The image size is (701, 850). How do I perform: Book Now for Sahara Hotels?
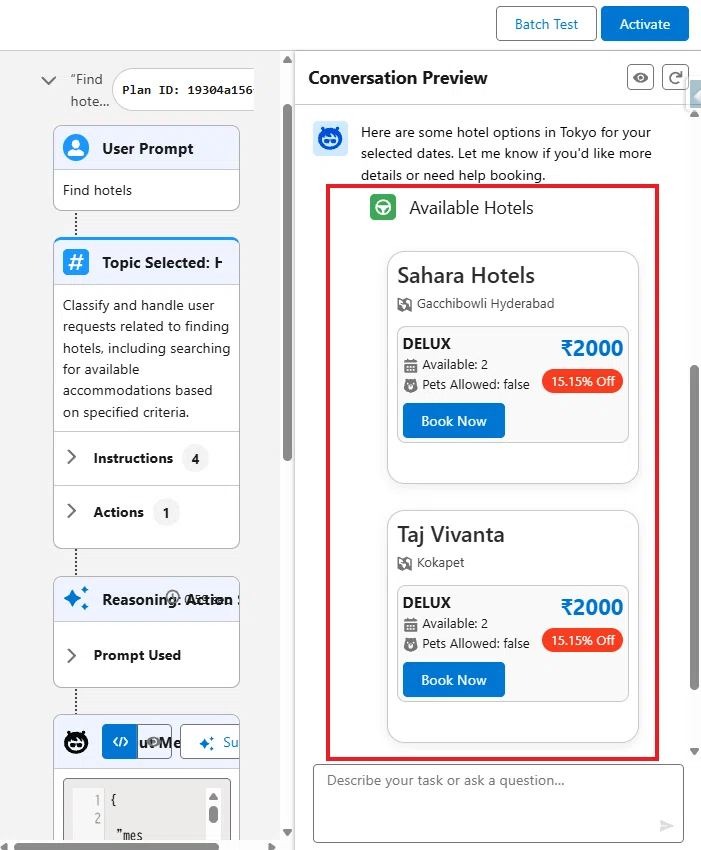pyautogui.click(x=454, y=421)
